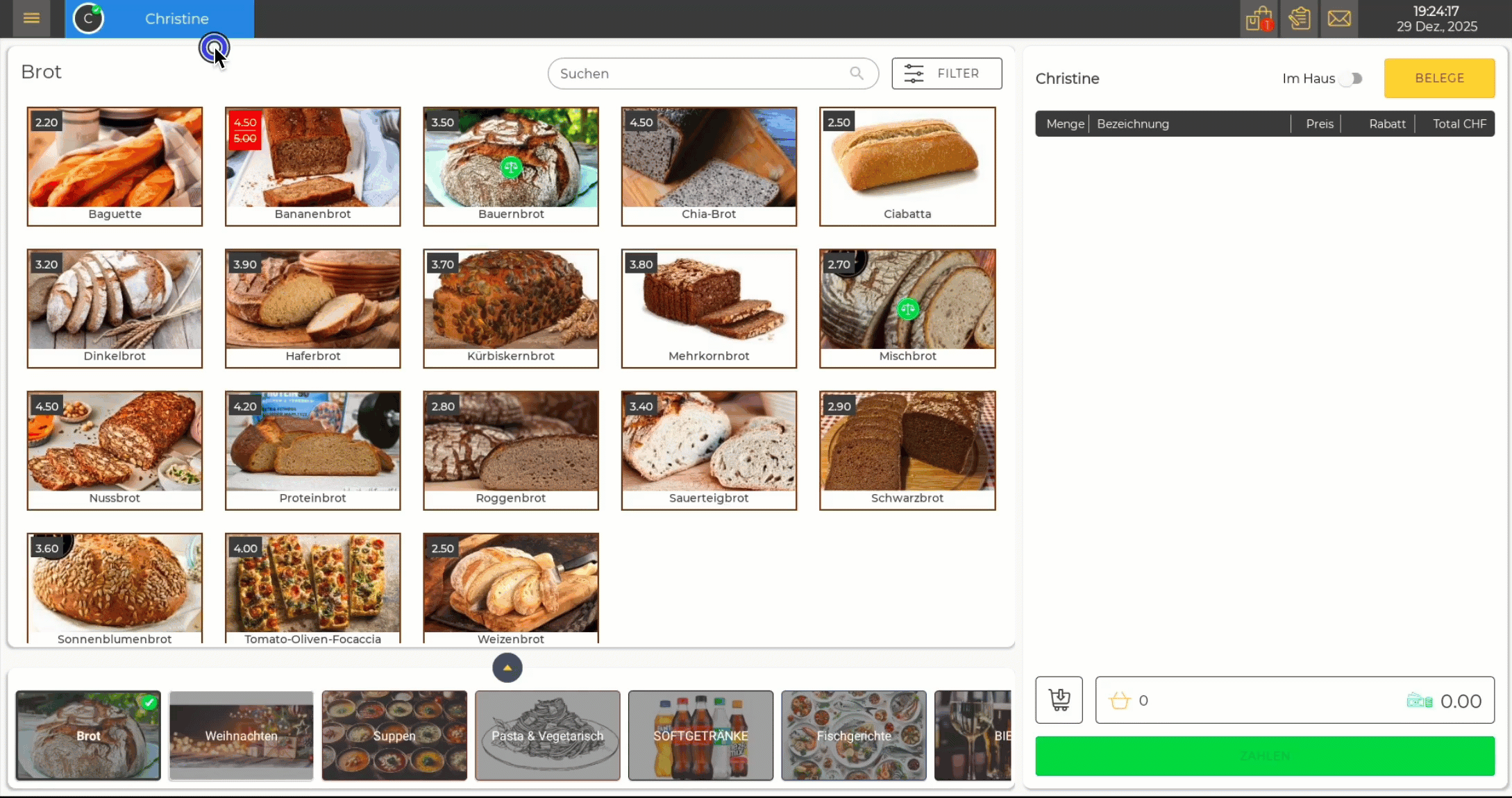1512x798 pixels.
Task: Switch to the Weihnachten category
Action: pyautogui.click(x=241, y=736)
